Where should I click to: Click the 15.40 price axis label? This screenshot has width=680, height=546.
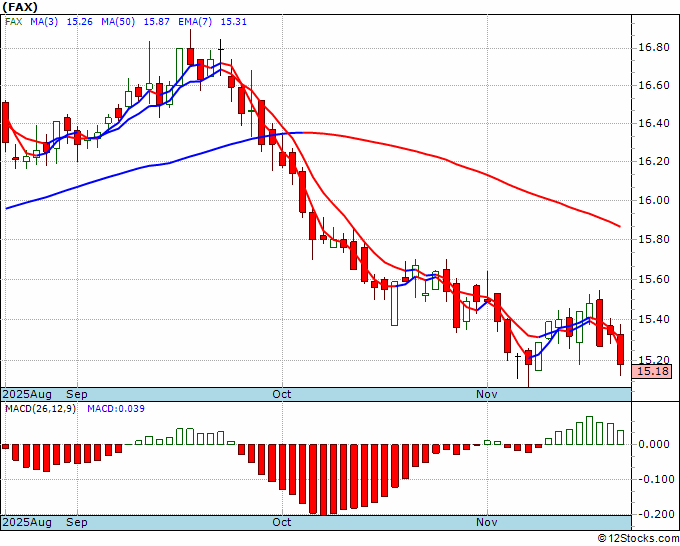tap(654, 320)
